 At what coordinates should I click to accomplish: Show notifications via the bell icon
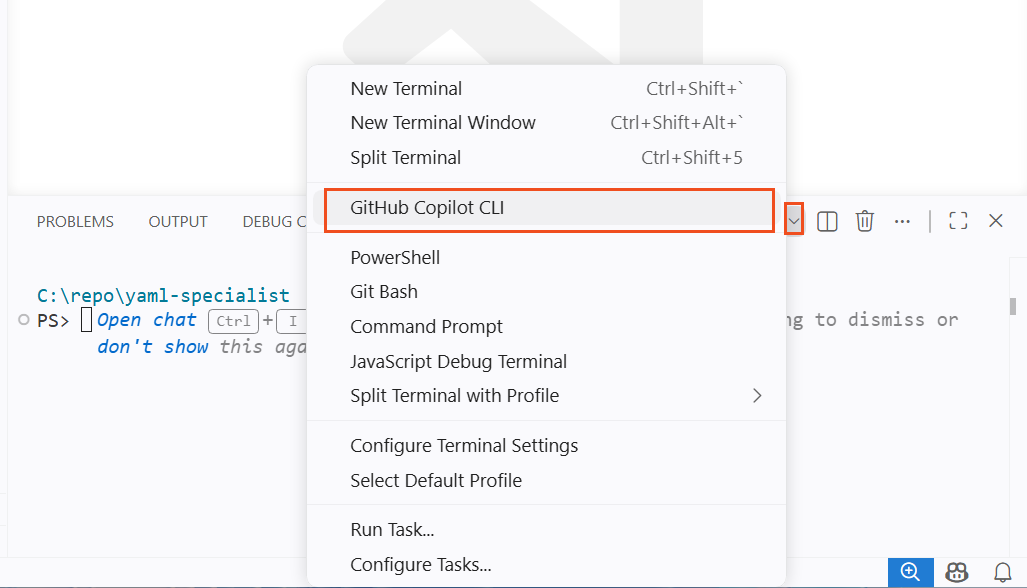(1002, 572)
